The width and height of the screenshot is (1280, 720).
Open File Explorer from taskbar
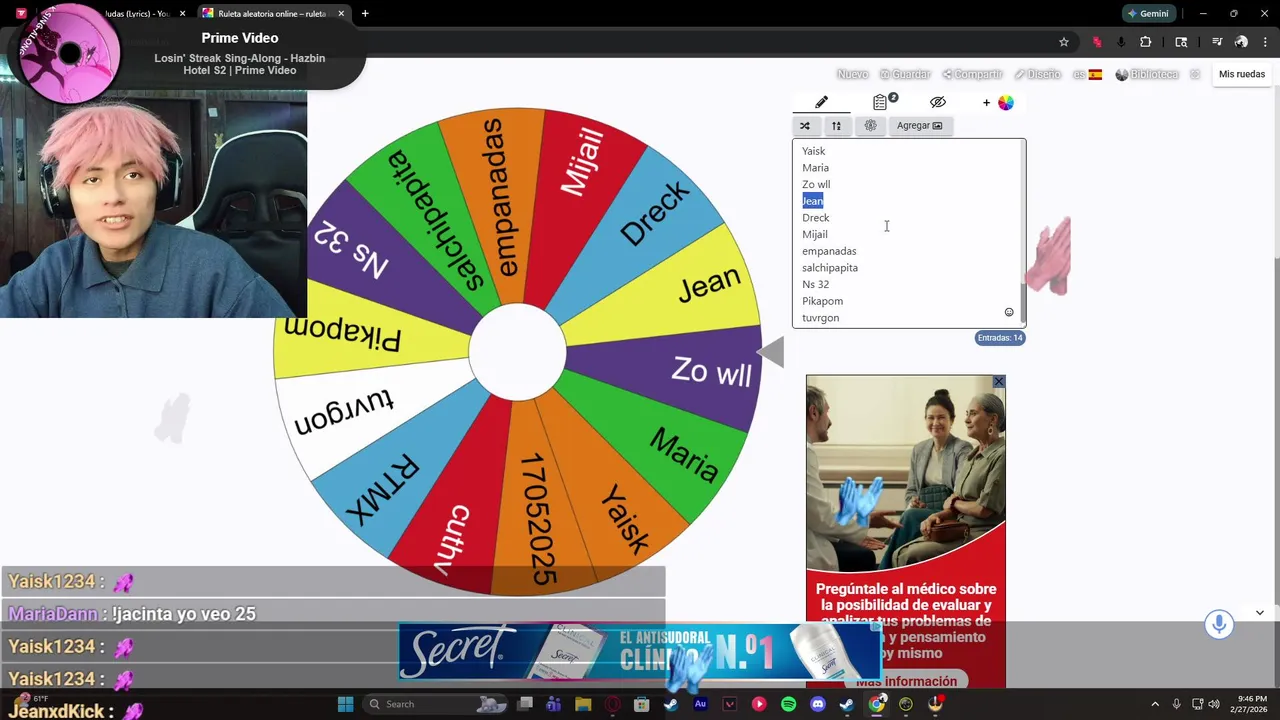(583, 704)
